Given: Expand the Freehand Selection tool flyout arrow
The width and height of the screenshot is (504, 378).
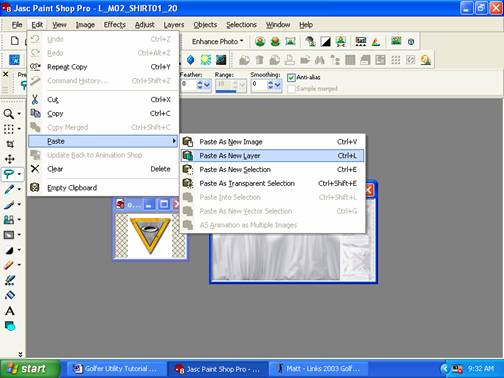Looking at the screenshot, I should 19,174.
